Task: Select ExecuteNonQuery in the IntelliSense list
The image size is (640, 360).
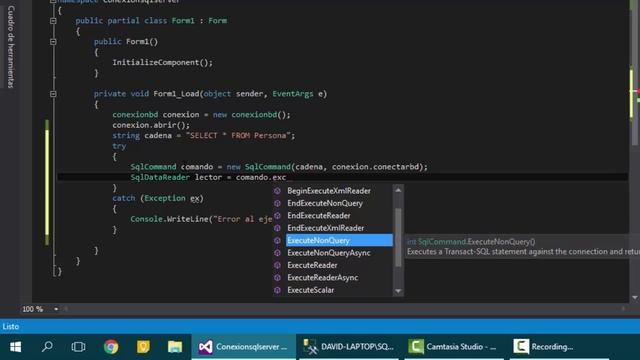Action: [x=339, y=240]
